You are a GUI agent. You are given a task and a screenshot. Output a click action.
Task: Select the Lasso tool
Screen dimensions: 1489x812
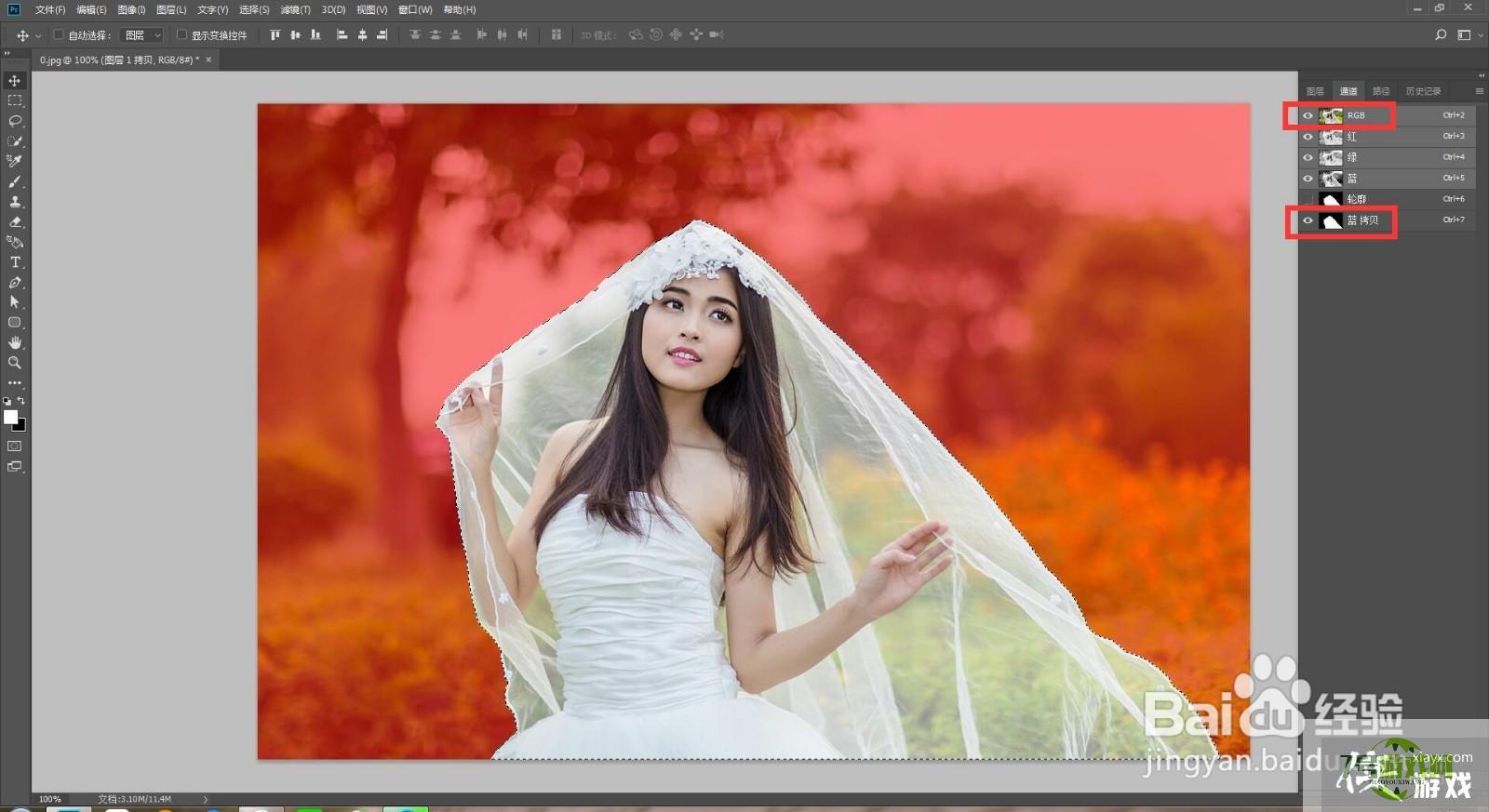coord(15,121)
